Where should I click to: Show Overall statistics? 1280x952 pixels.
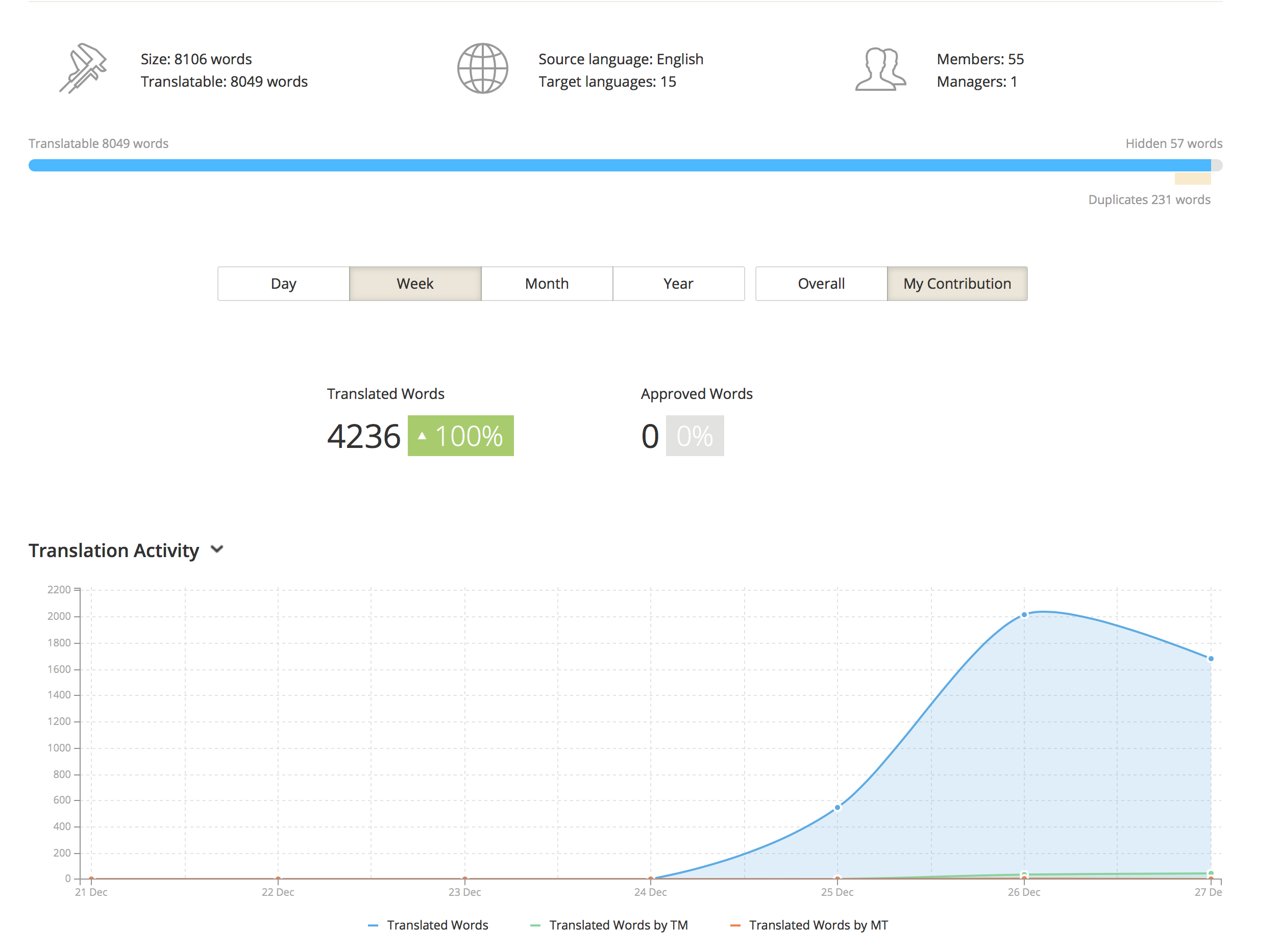coord(821,284)
